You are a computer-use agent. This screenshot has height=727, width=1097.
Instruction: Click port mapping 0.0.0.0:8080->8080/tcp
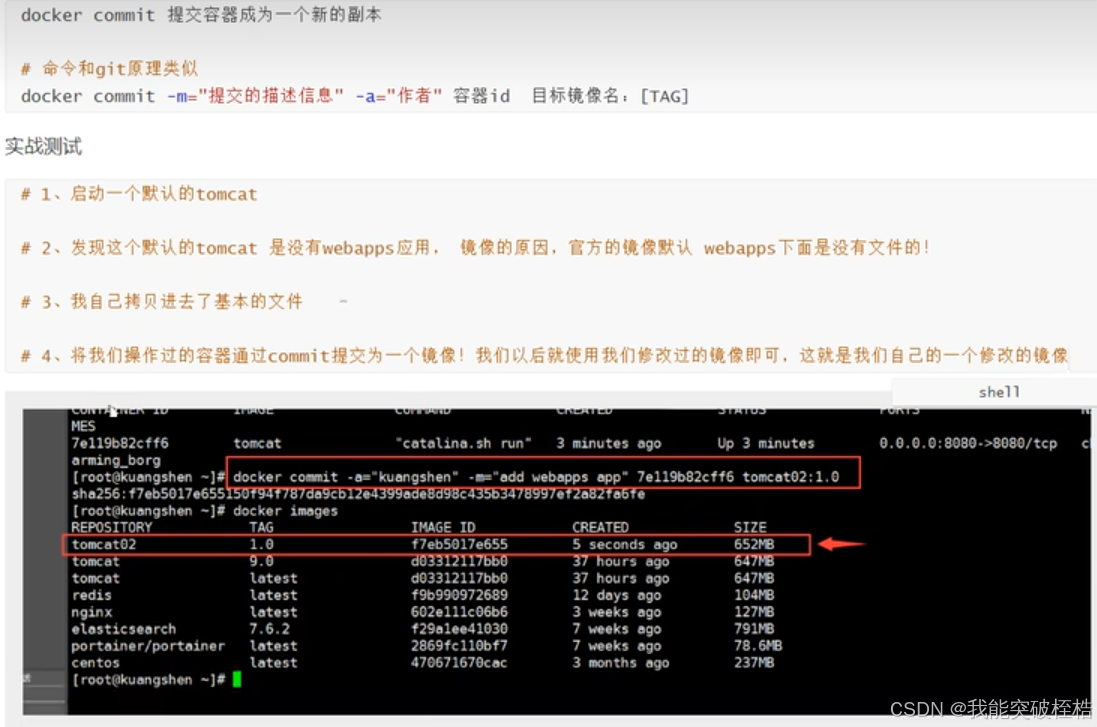click(968, 443)
